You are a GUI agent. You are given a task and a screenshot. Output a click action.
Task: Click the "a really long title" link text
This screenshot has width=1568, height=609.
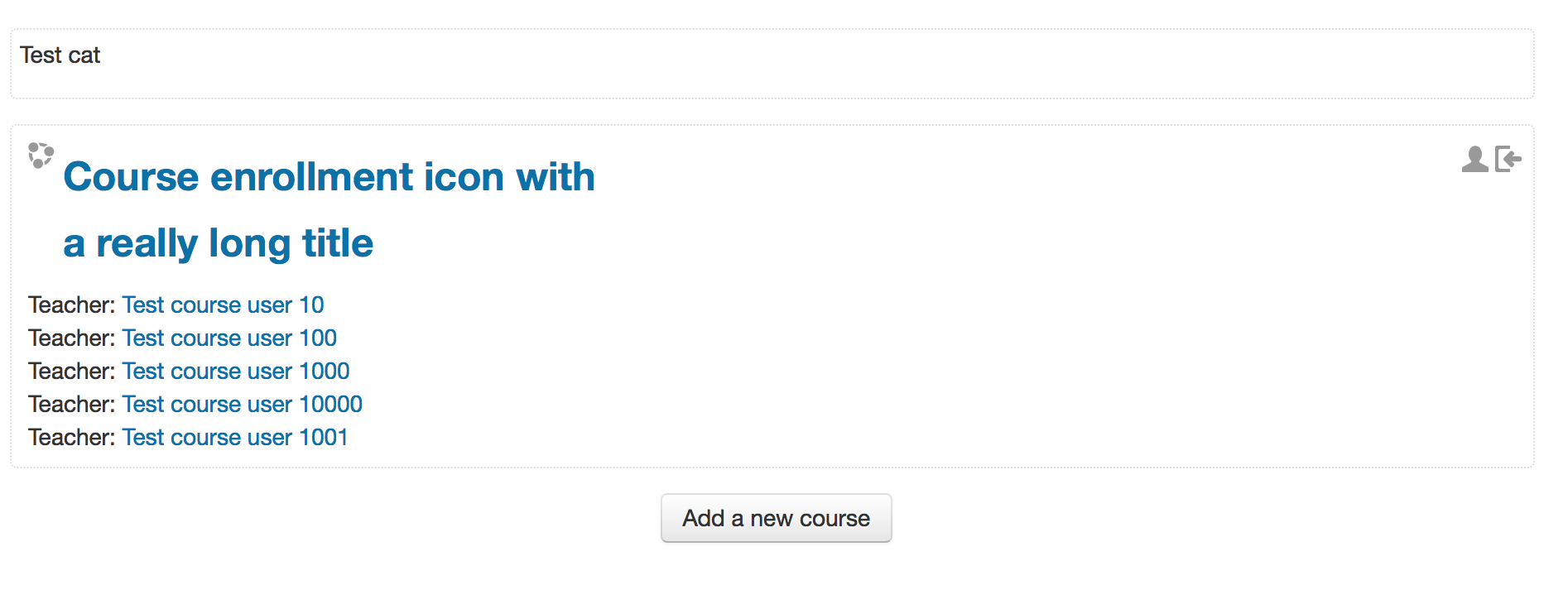click(219, 243)
